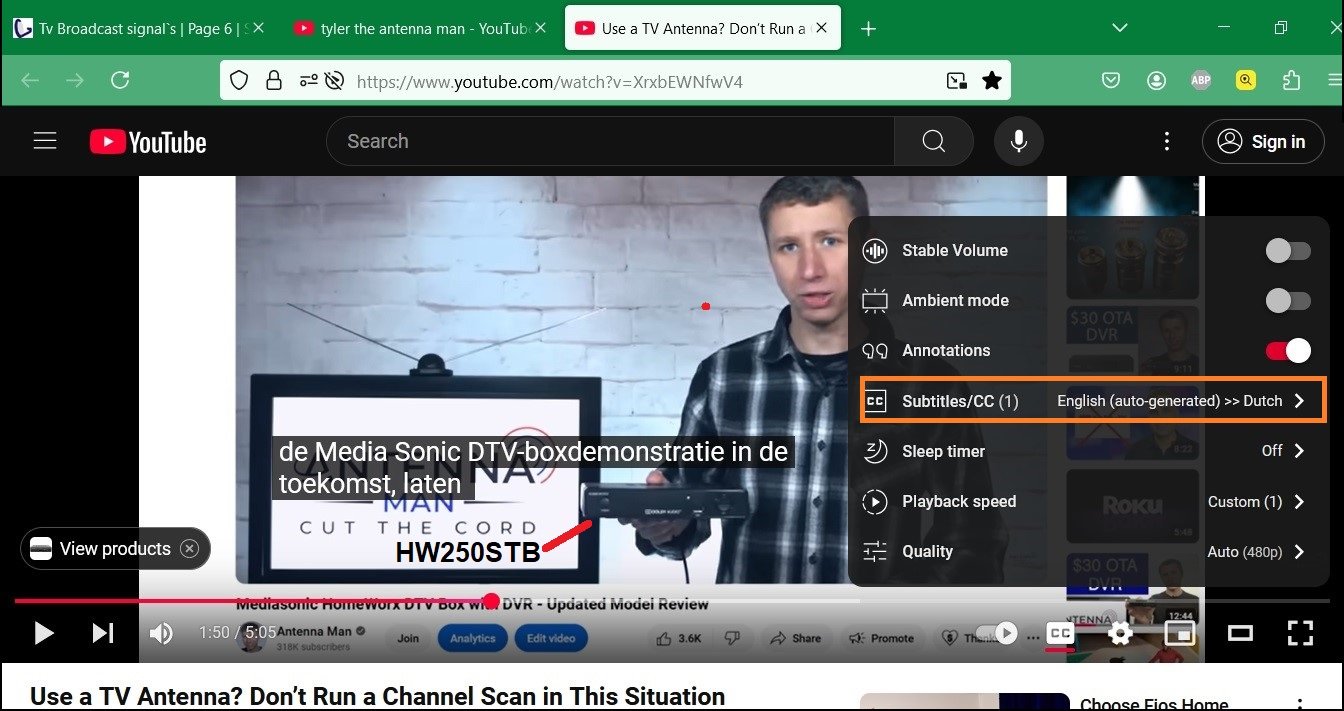The height and width of the screenshot is (711, 1344).
Task: Reload the page
Action: (x=120, y=80)
